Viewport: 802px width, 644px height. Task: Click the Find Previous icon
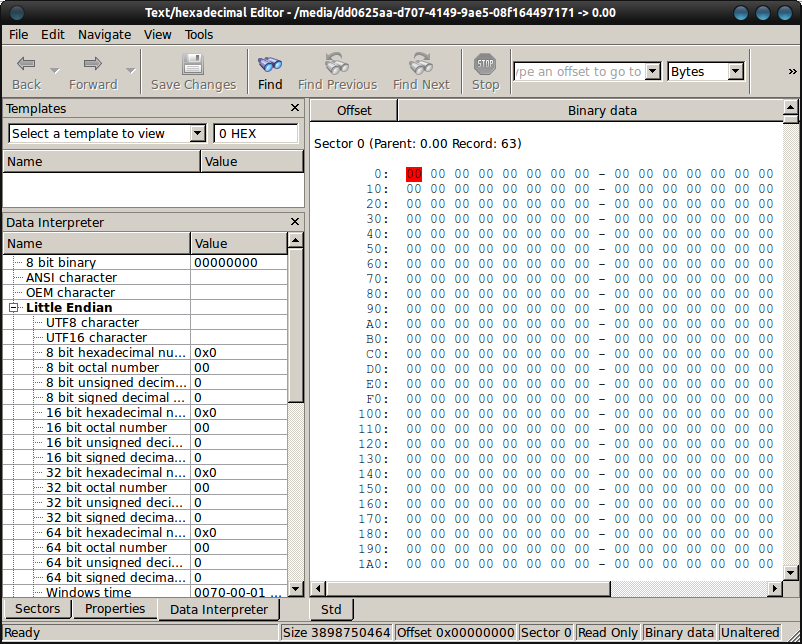[337, 64]
